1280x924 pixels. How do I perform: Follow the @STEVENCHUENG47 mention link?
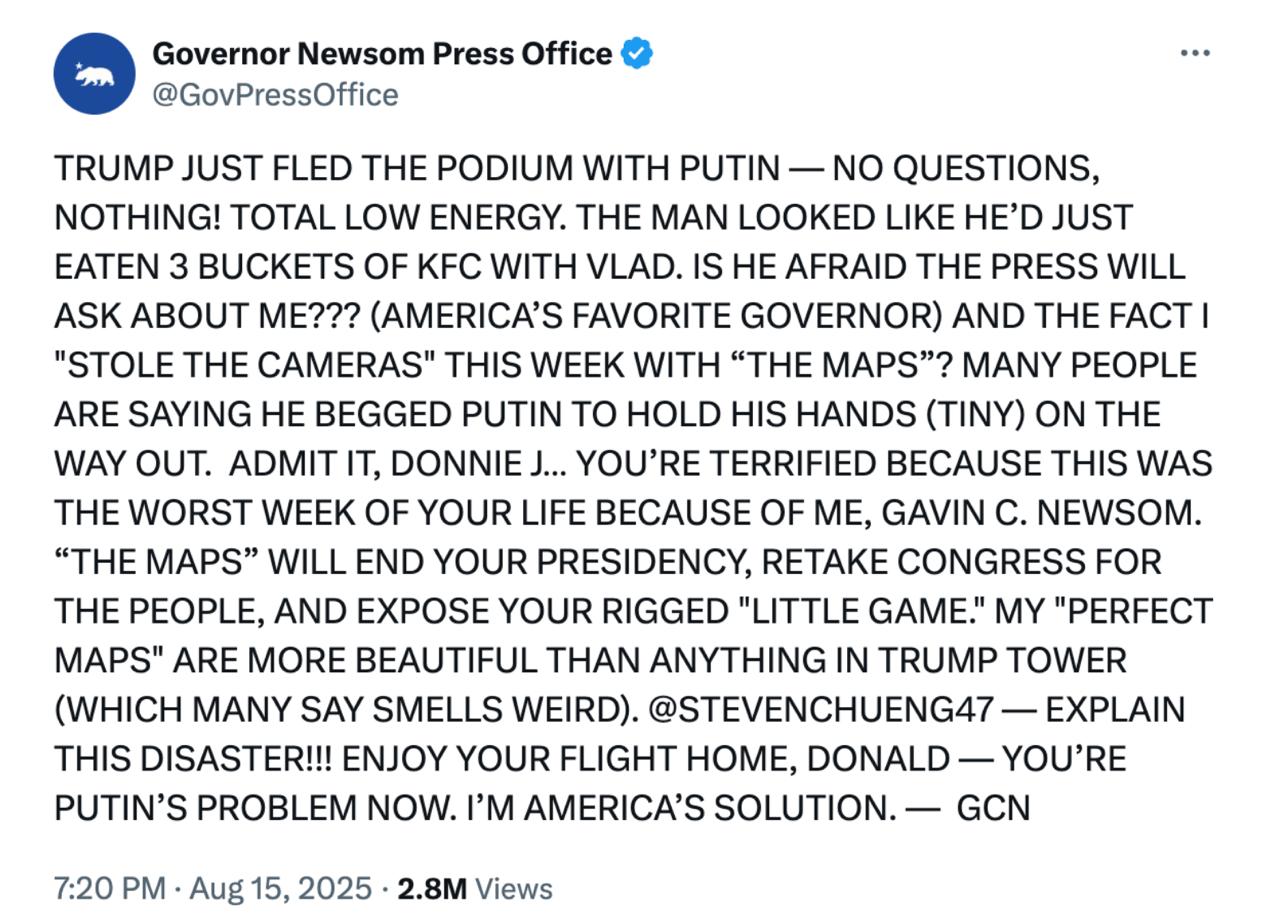[821, 709]
